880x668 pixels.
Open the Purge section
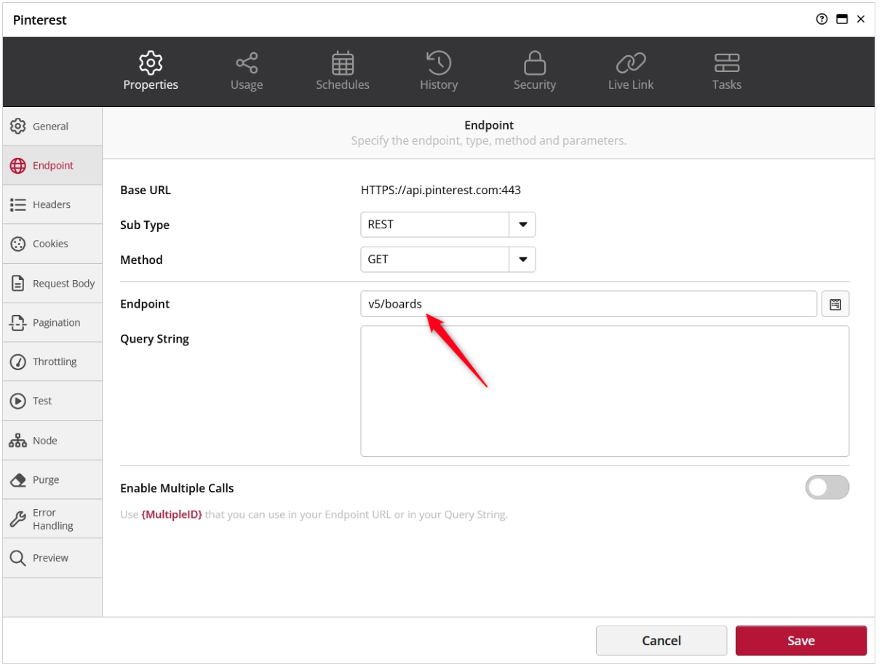click(x=53, y=481)
